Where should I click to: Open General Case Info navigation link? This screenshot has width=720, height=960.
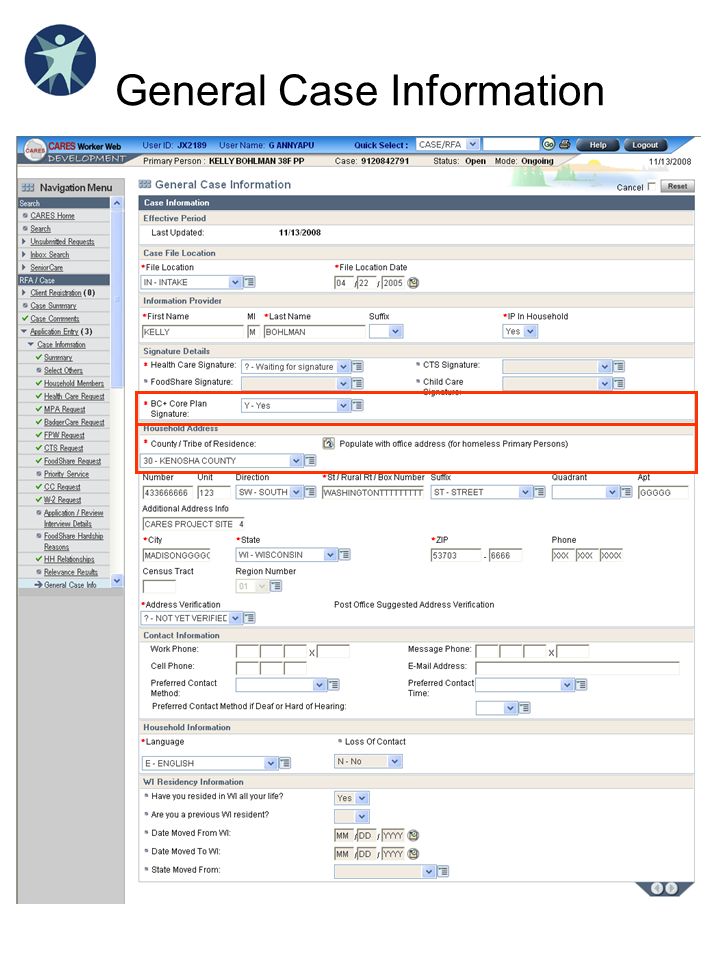(x=70, y=585)
